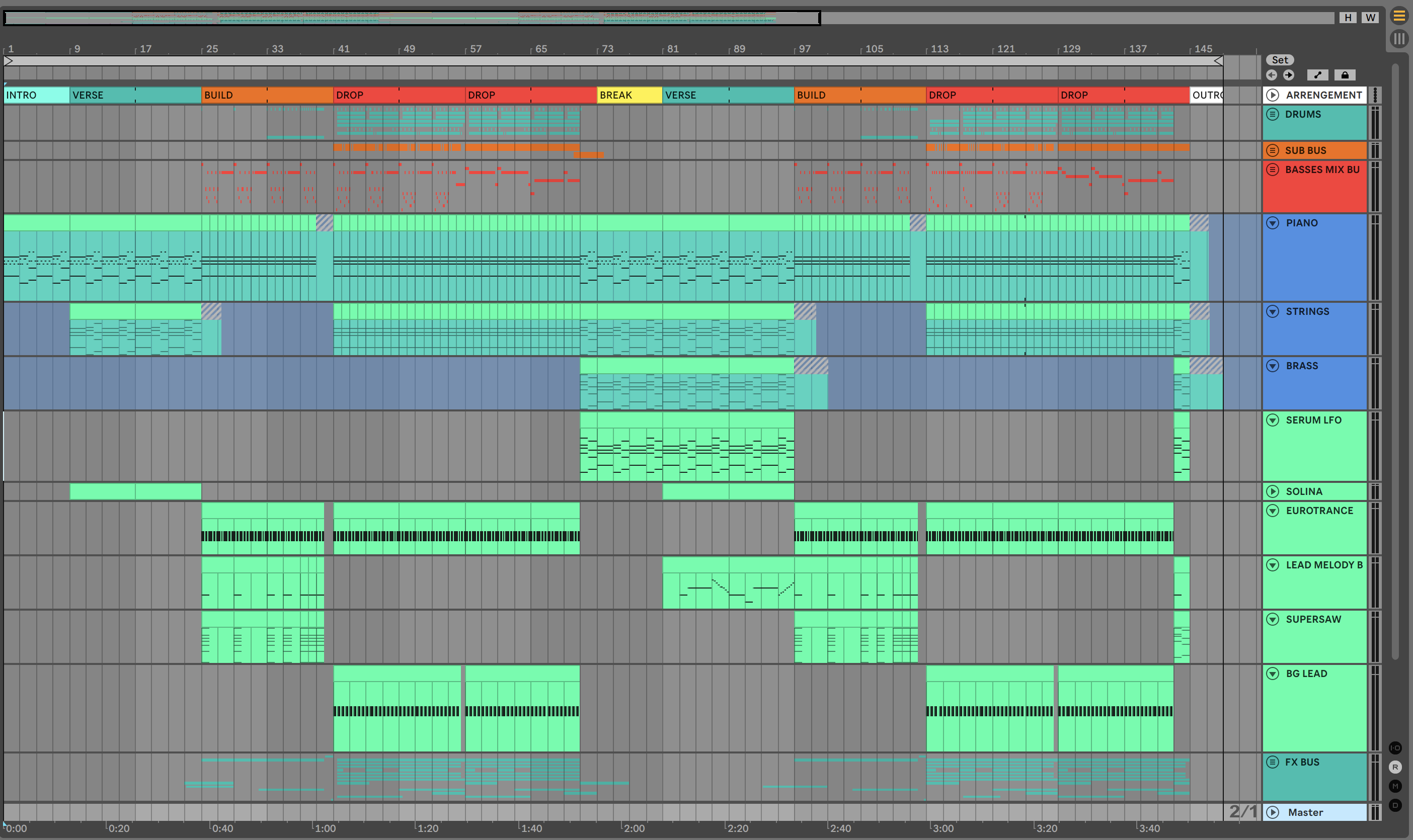Toggle the R returns section button

pyautogui.click(x=1395, y=767)
